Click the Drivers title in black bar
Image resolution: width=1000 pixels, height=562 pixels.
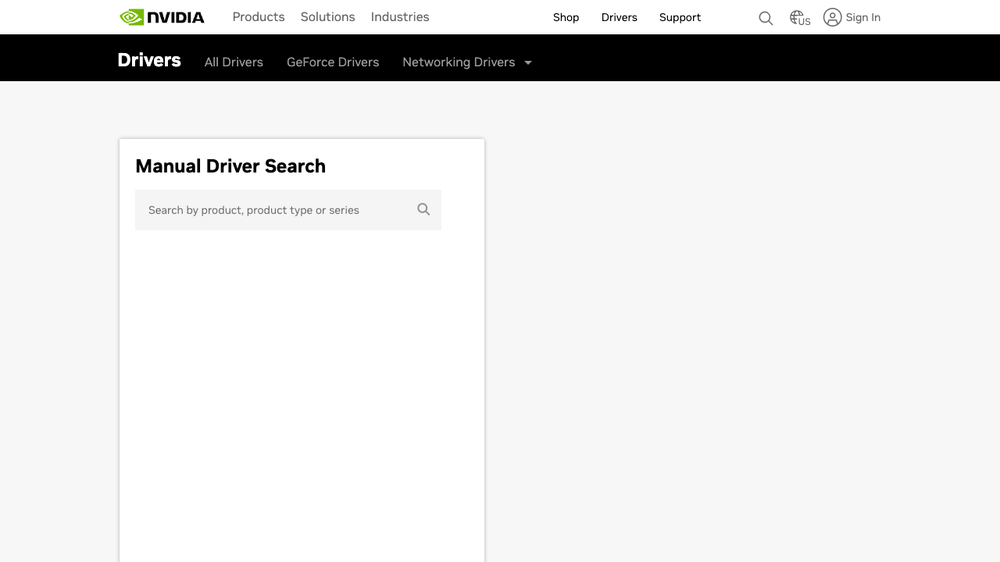(149, 60)
